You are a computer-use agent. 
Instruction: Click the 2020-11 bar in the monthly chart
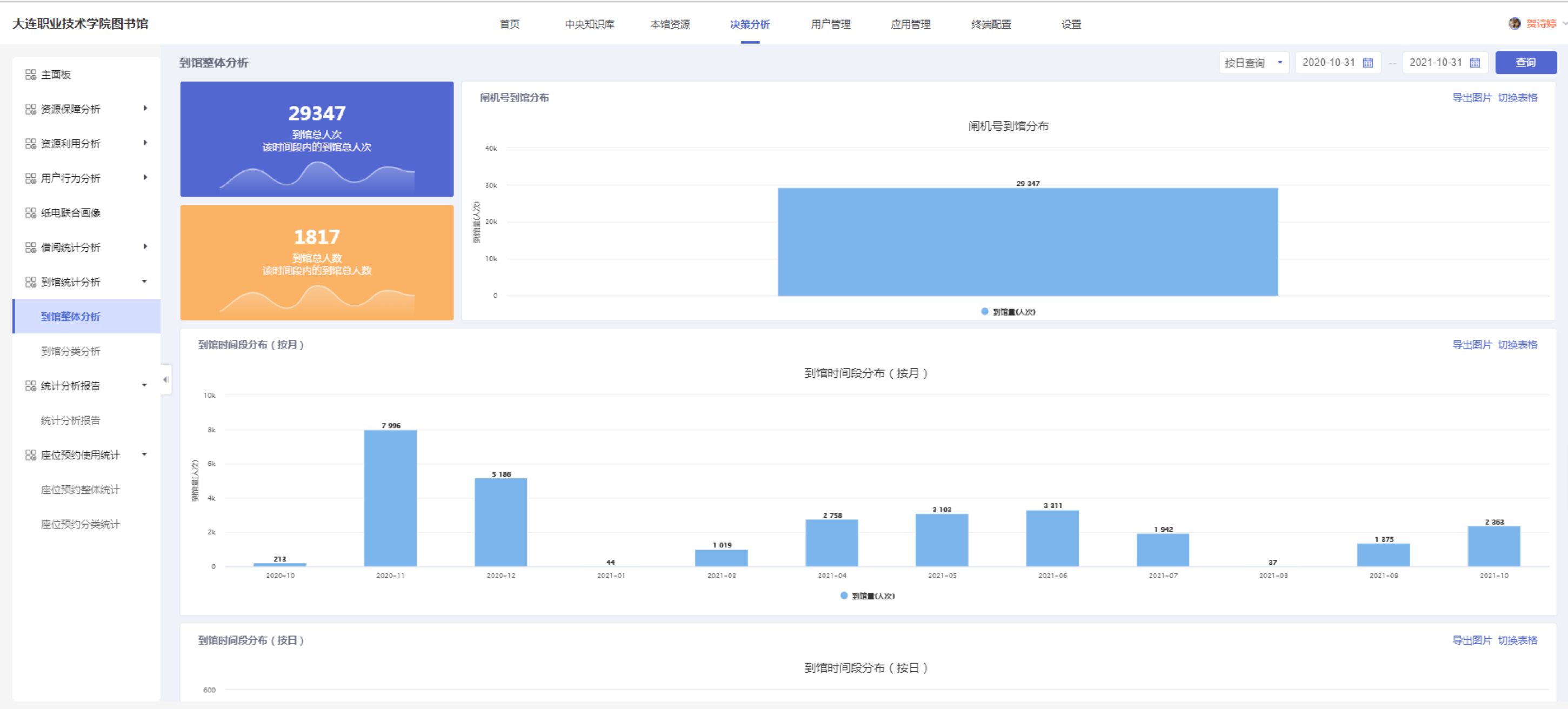point(390,498)
